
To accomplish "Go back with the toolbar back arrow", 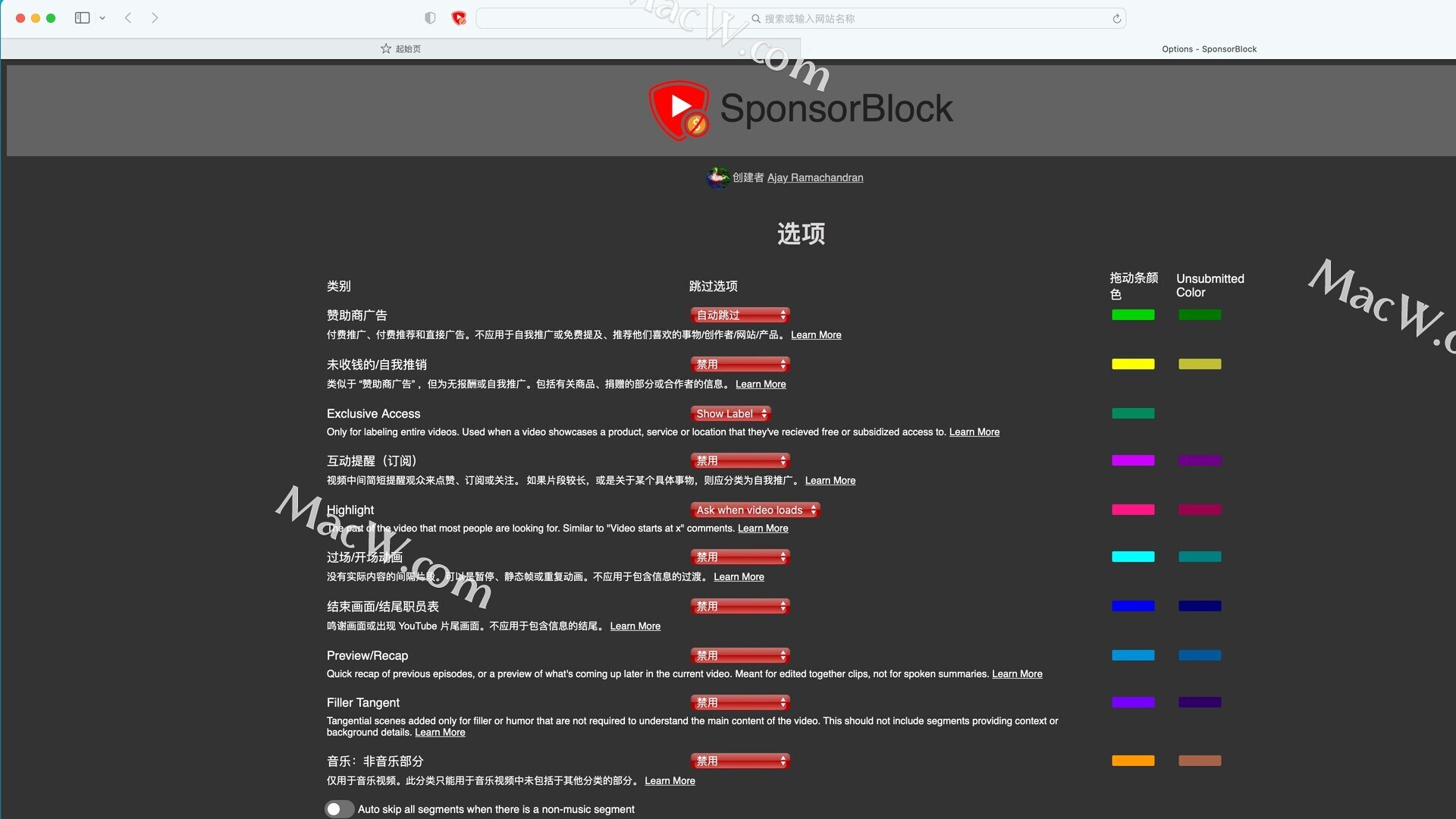I will pos(128,17).
